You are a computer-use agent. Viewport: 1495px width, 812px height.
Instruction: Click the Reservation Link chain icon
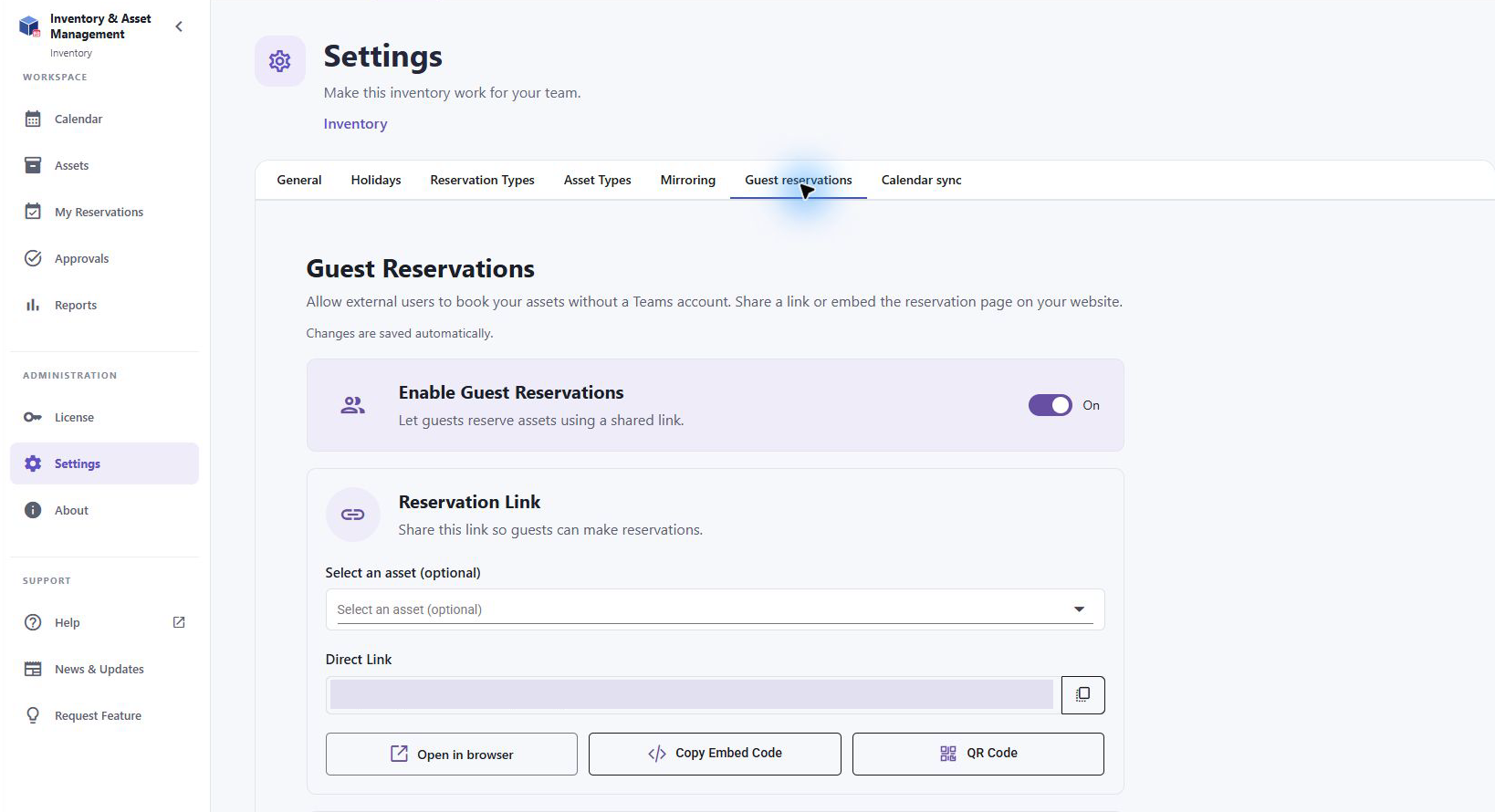point(353,515)
